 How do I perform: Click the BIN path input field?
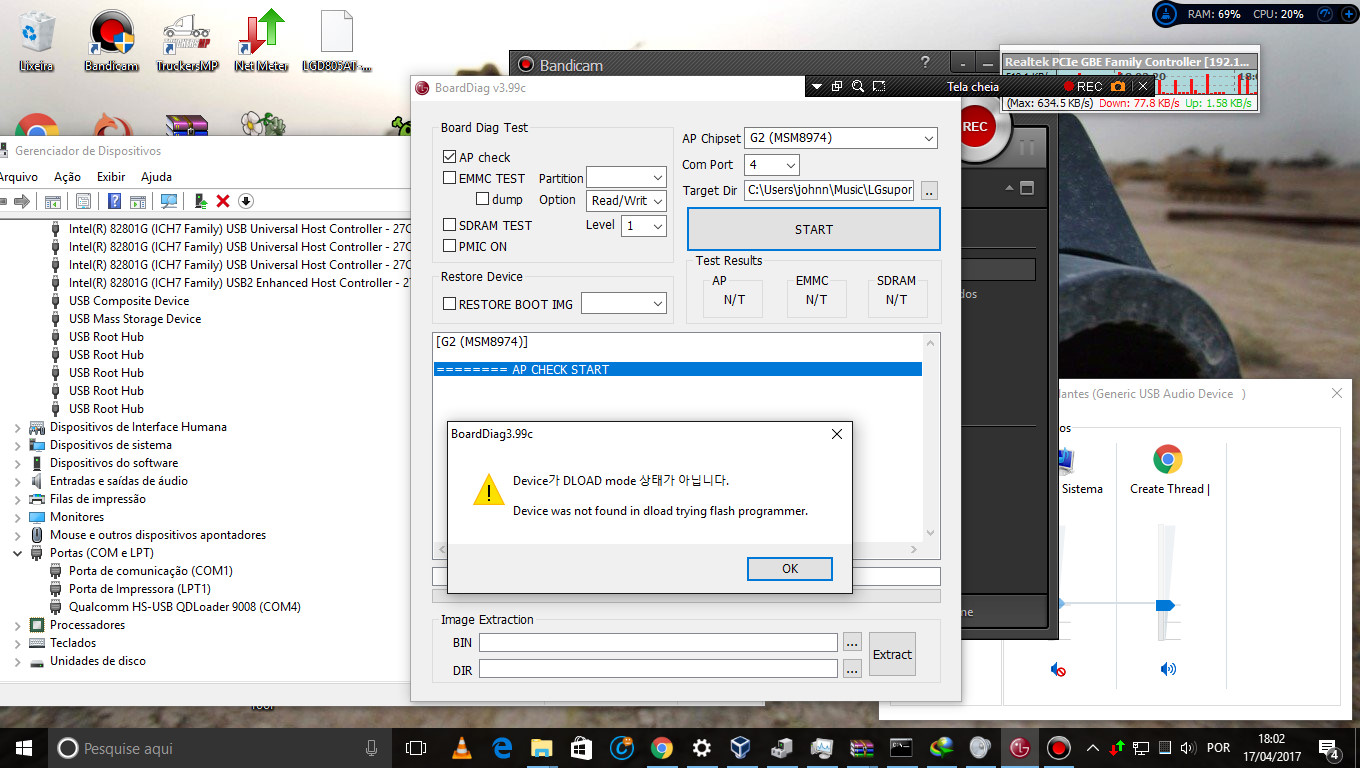pos(658,642)
